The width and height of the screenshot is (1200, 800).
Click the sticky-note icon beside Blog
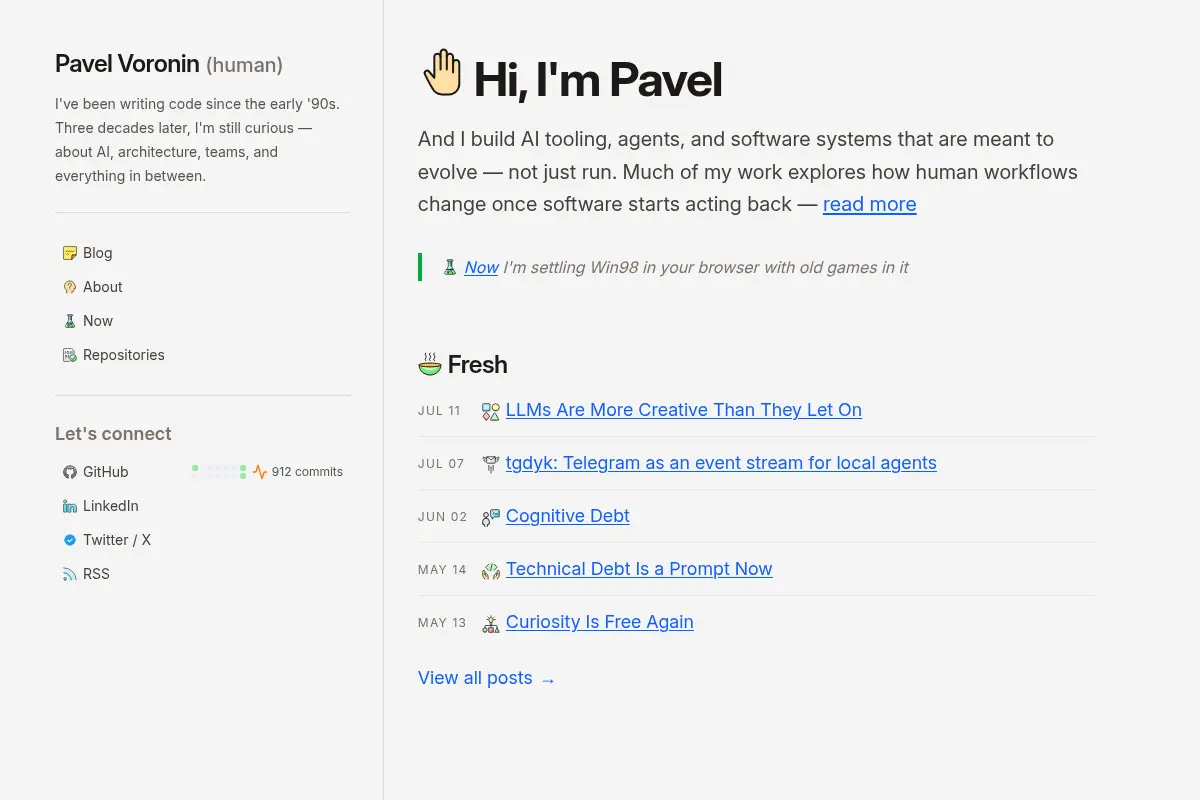pyautogui.click(x=69, y=253)
